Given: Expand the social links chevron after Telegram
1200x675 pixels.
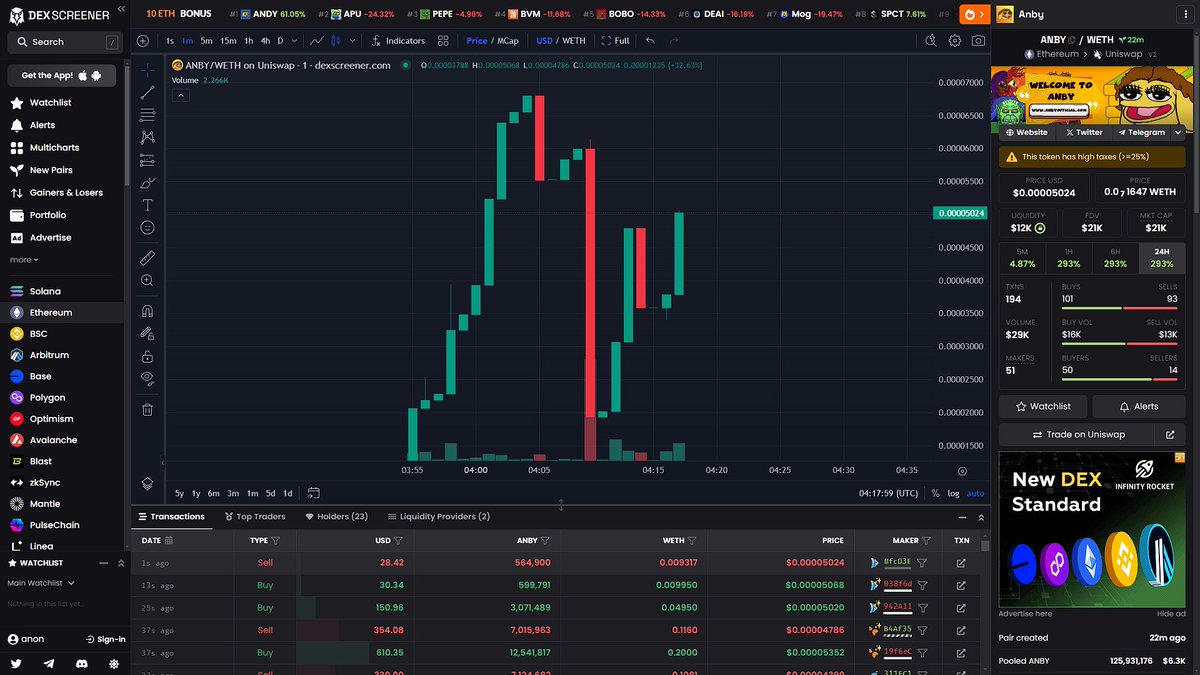Looking at the screenshot, I should point(1178,132).
